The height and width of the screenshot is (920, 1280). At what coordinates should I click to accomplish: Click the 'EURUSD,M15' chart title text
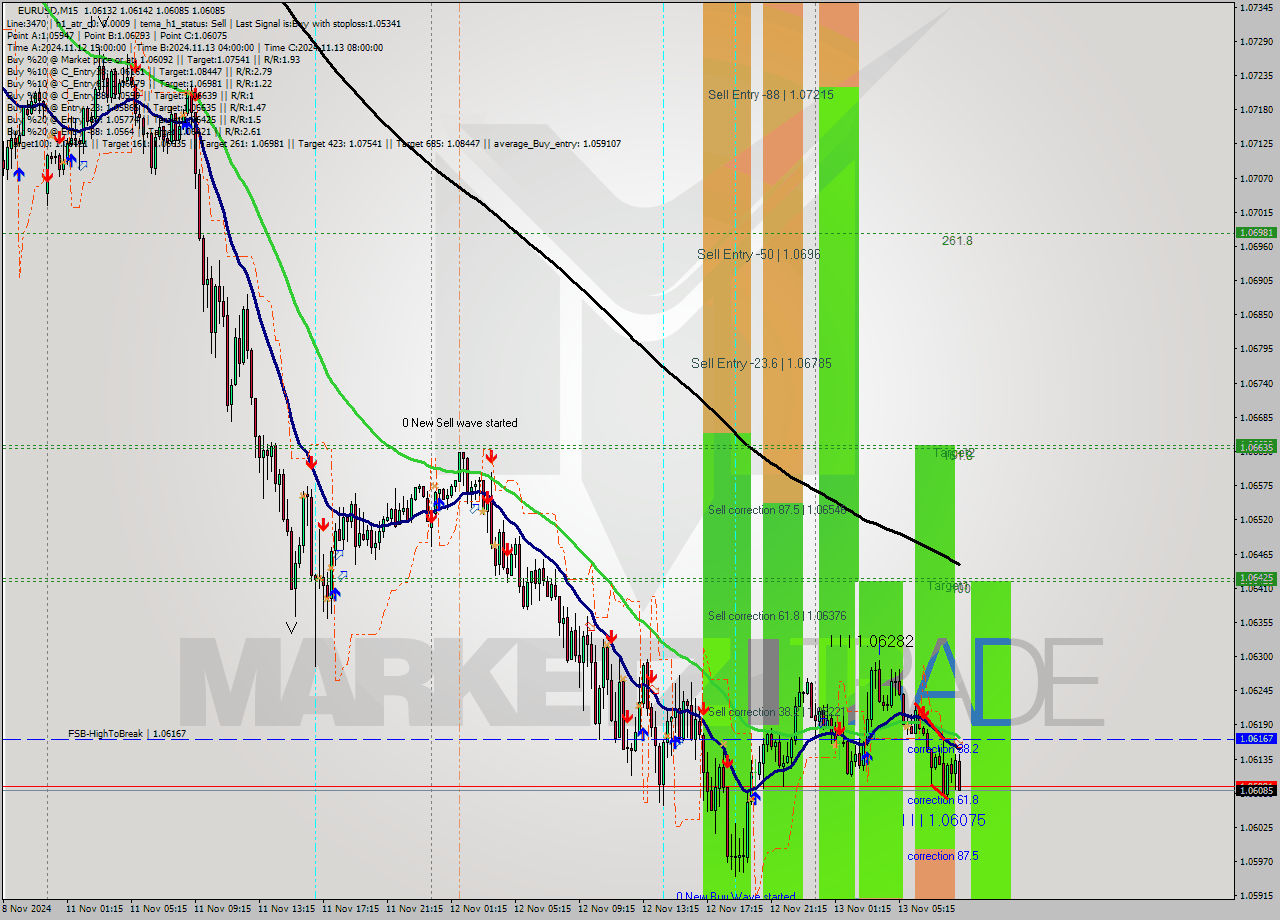pos(48,10)
